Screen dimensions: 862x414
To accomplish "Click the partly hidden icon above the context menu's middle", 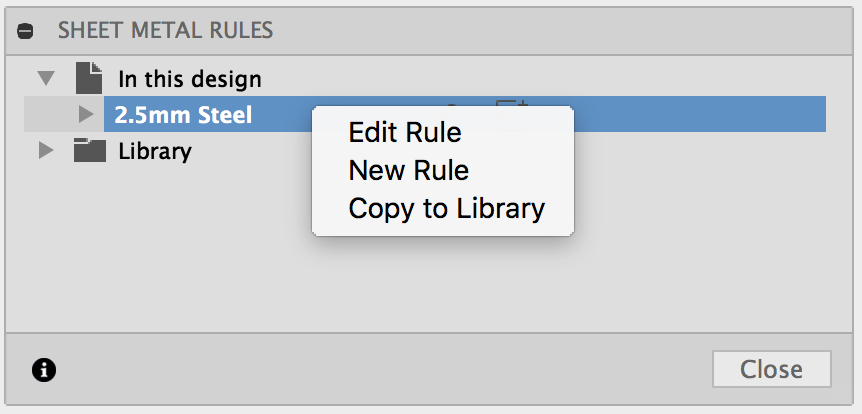I will pos(453,103).
